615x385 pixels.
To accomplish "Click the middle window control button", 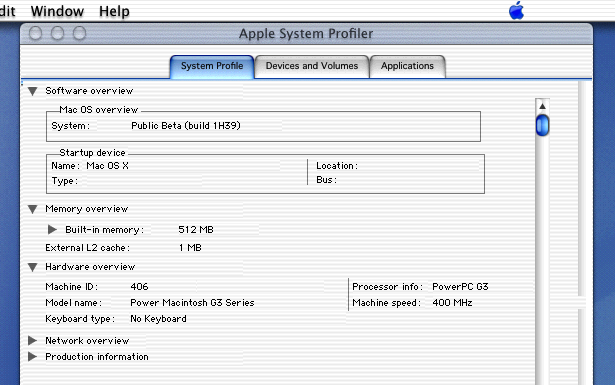I will [x=57, y=33].
